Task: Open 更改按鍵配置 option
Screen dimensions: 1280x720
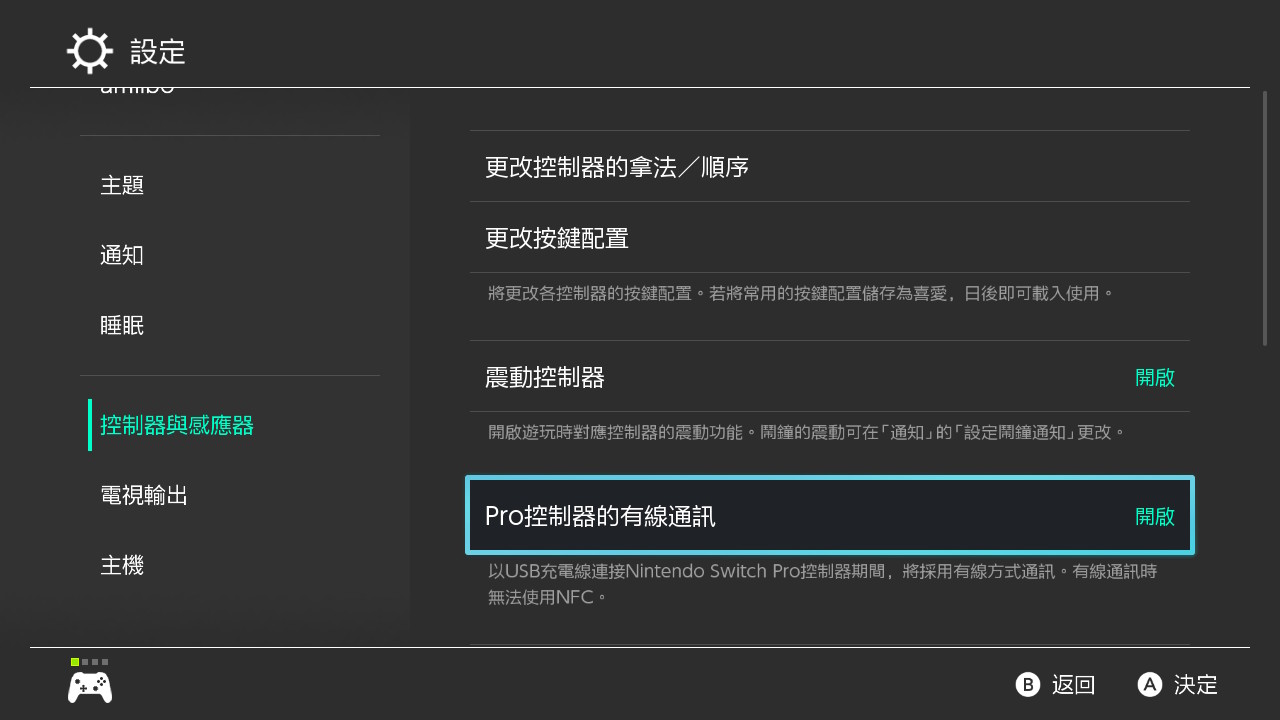Action: (557, 238)
